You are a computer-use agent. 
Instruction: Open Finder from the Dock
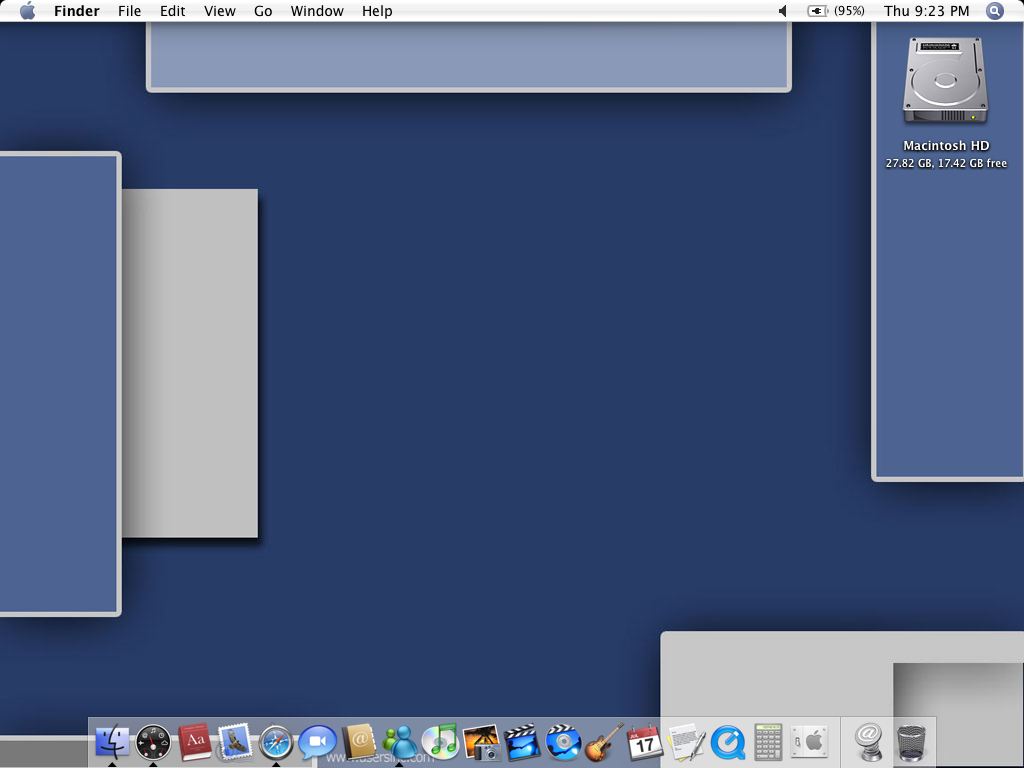[x=112, y=742]
